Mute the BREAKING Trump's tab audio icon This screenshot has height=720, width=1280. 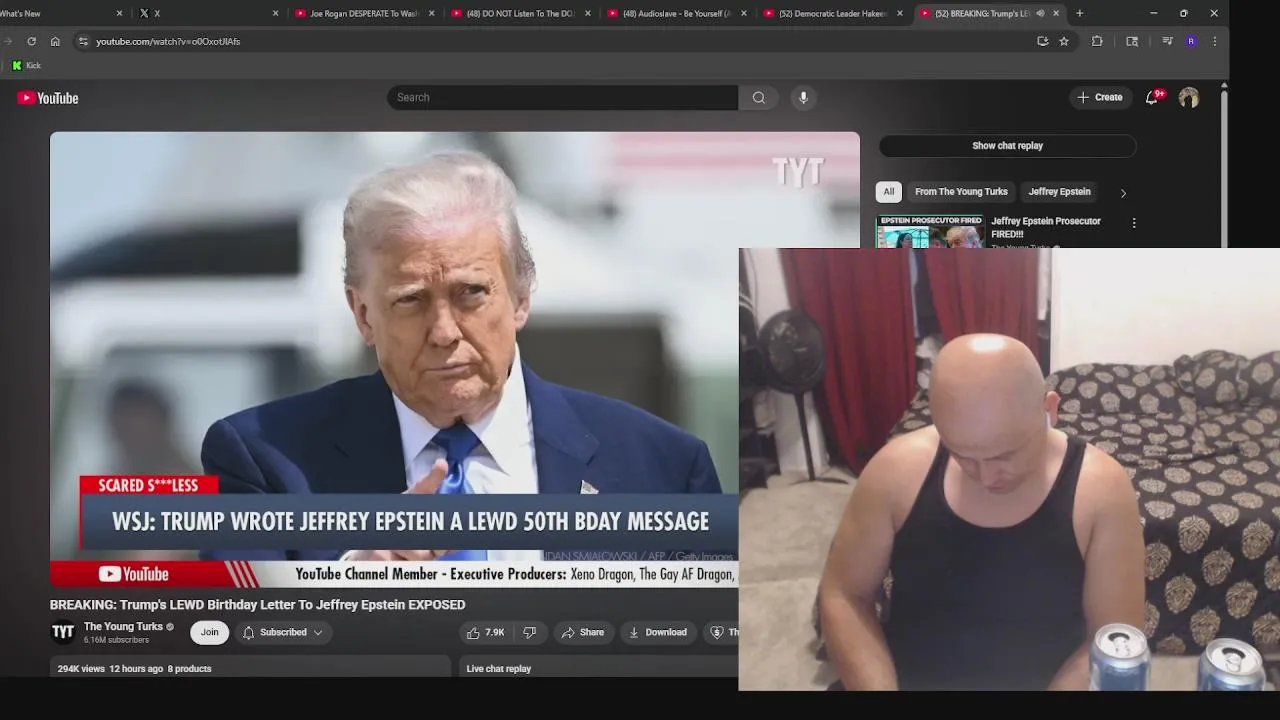1040,13
